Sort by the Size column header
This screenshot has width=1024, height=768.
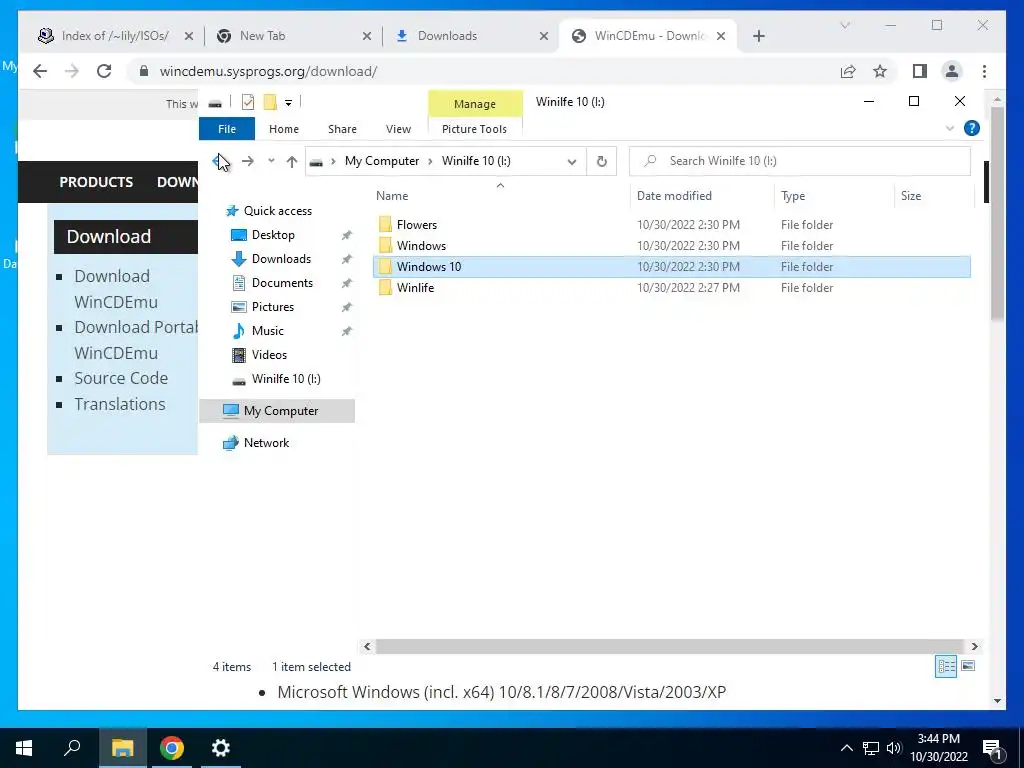click(x=934, y=195)
